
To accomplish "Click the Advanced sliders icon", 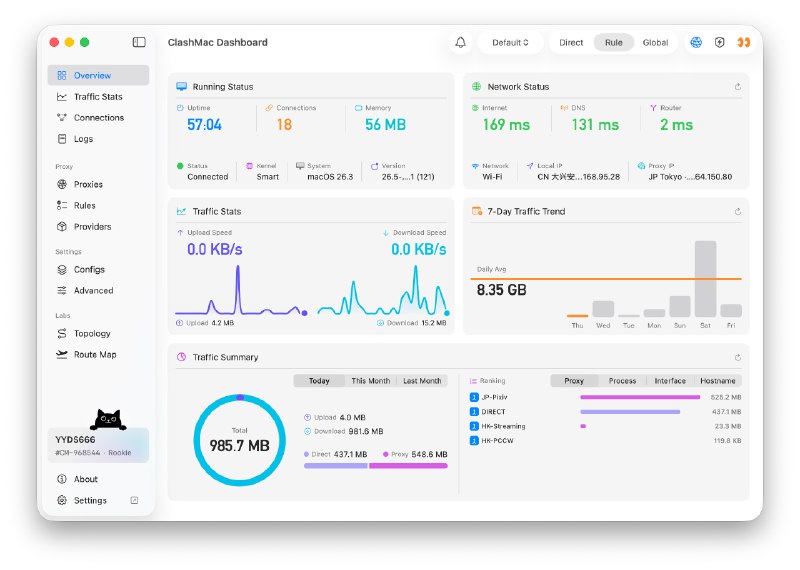I will [62, 290].
